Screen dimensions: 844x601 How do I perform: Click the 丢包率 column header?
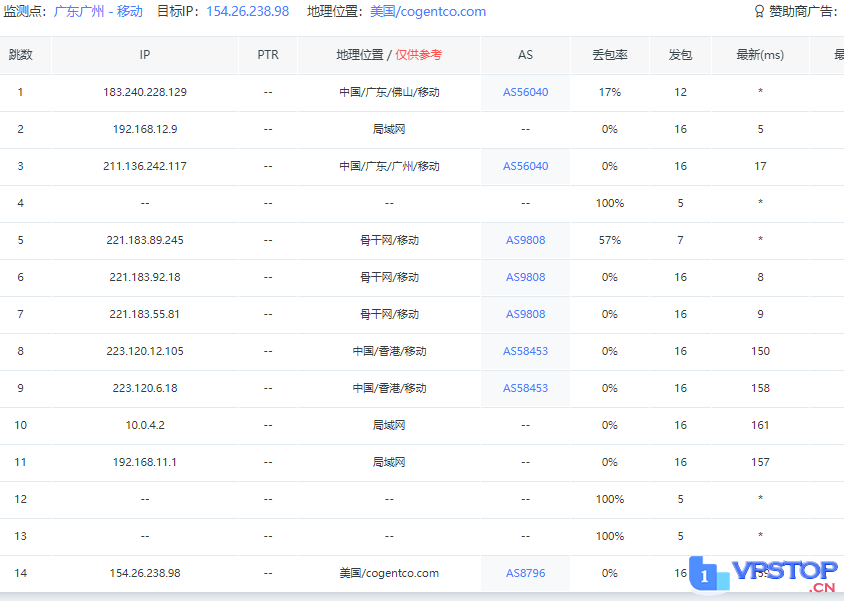pyautogui.click(x=610, y=55)
